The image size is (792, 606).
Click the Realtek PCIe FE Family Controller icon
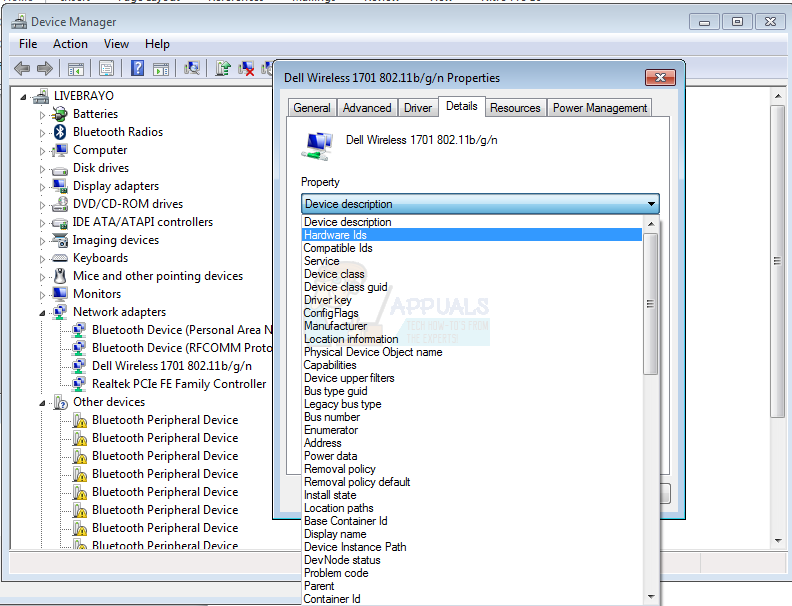[x=78, y=384]
